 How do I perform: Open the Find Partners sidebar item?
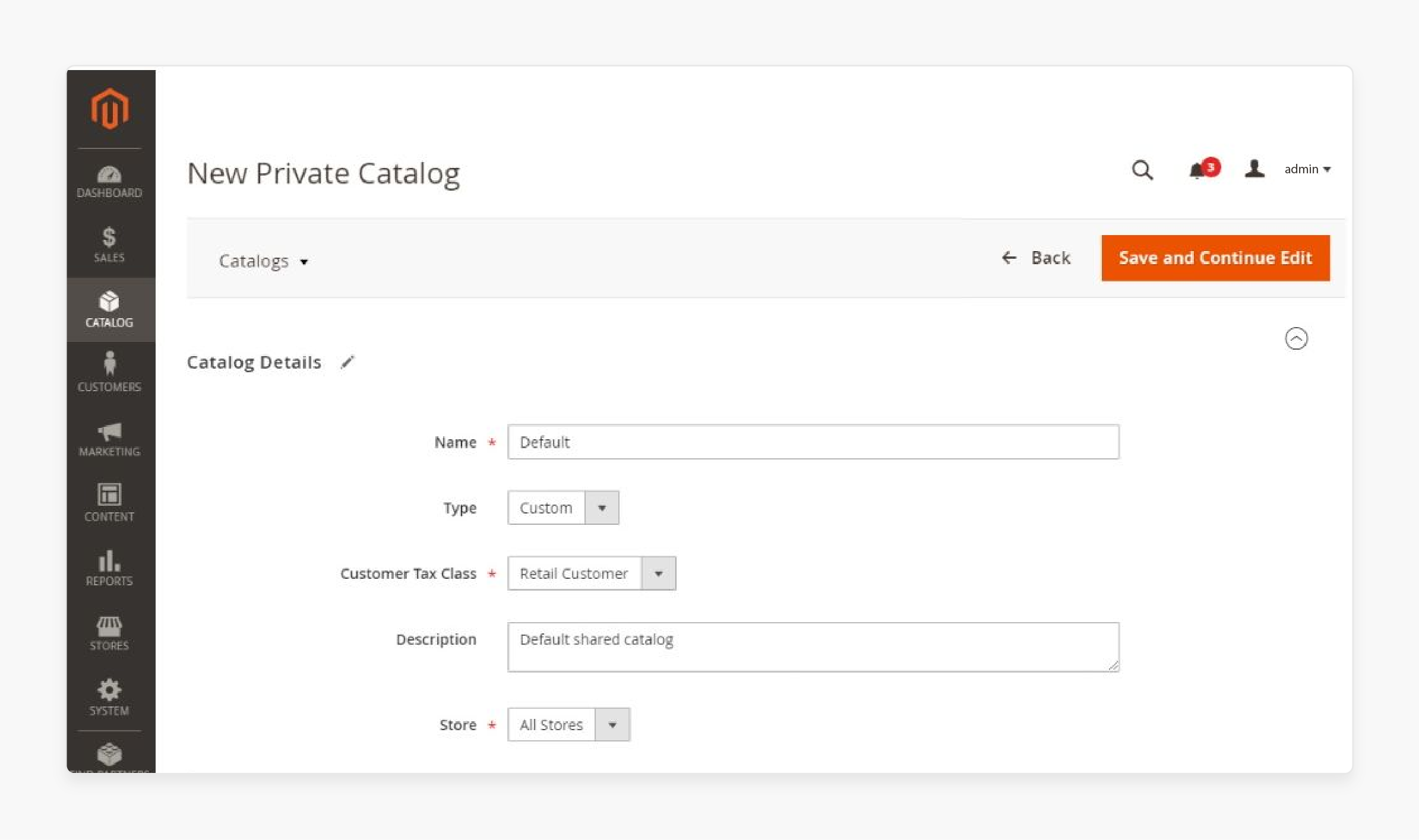pyautogui.click(x=110, y=756)
